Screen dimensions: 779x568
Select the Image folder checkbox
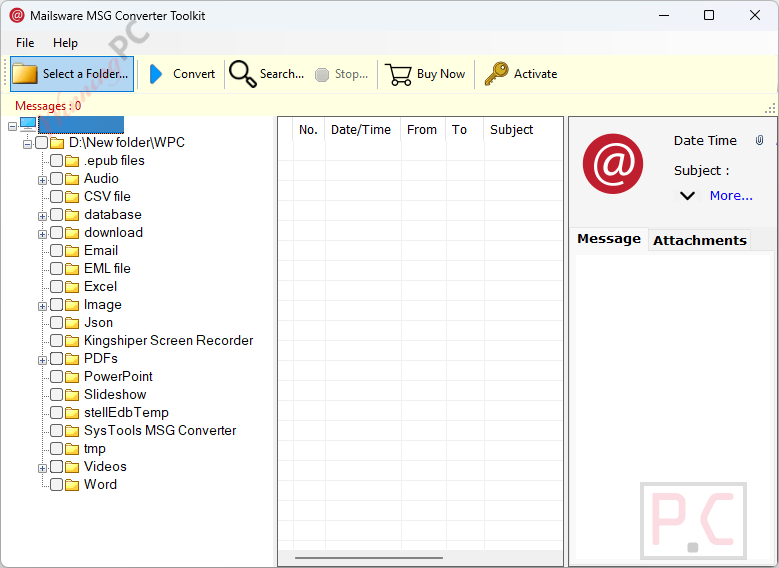click(57, 305)
